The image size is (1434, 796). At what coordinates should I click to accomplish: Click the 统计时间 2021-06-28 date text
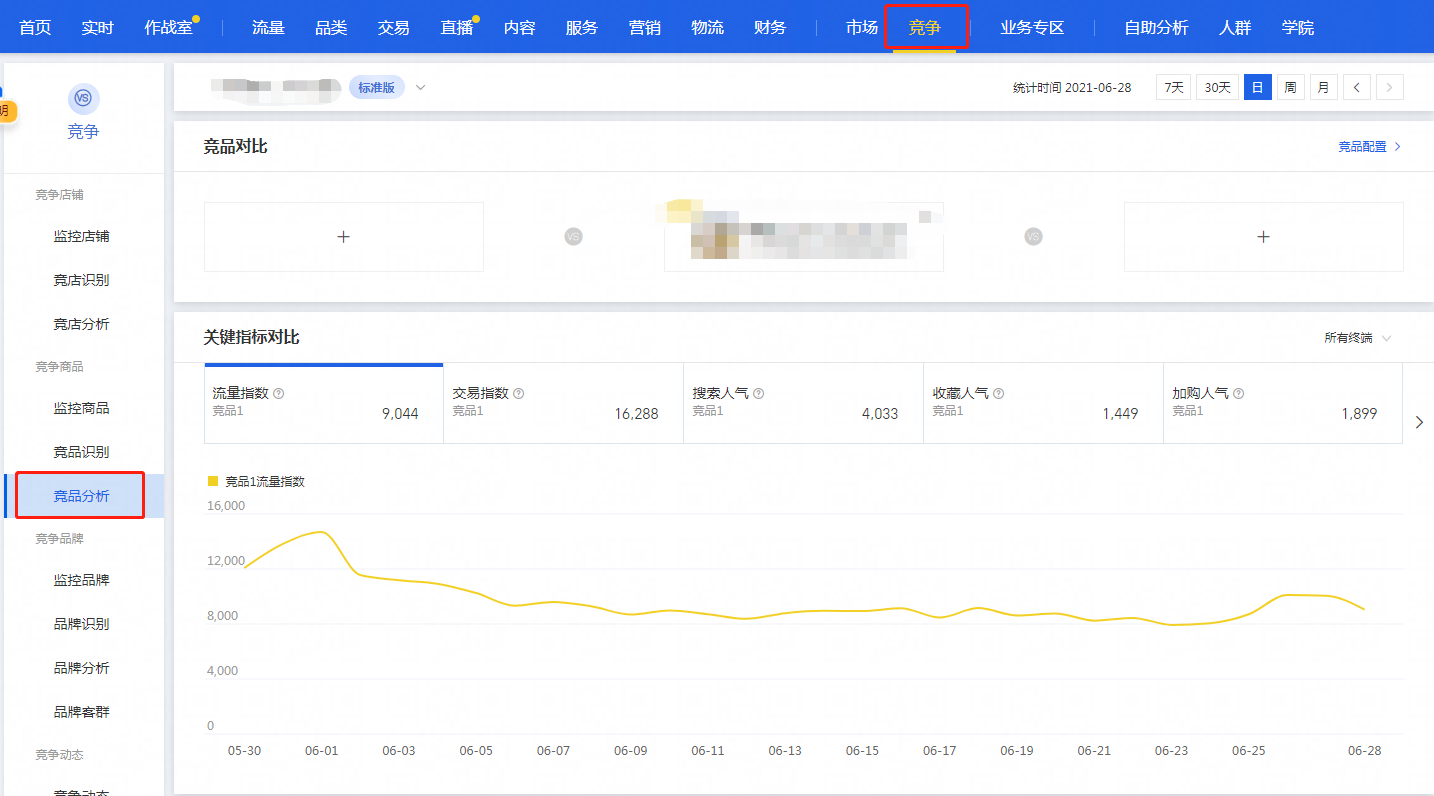(x=1072, y=88)
